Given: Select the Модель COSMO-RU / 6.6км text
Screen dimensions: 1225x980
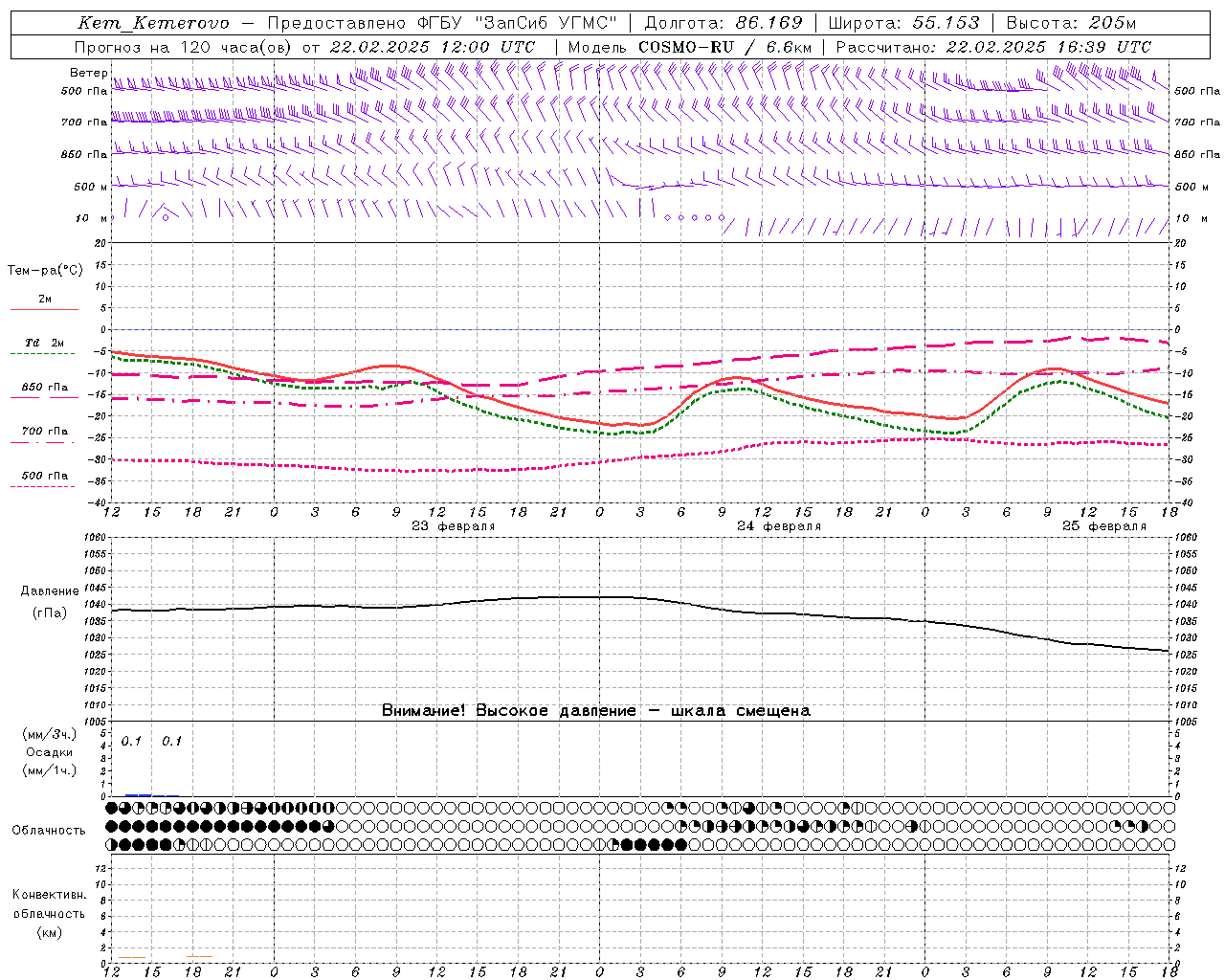Looking at the screenshot, I should [x=690, y=47].
